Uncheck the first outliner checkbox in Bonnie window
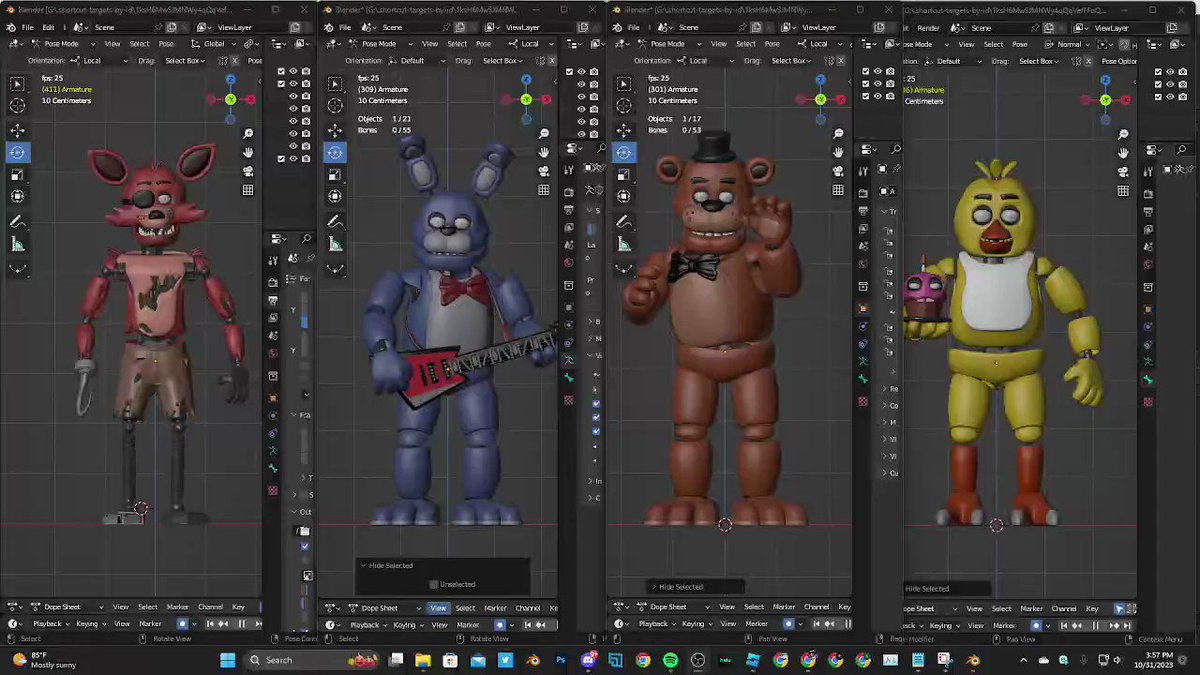 point(569,72)
